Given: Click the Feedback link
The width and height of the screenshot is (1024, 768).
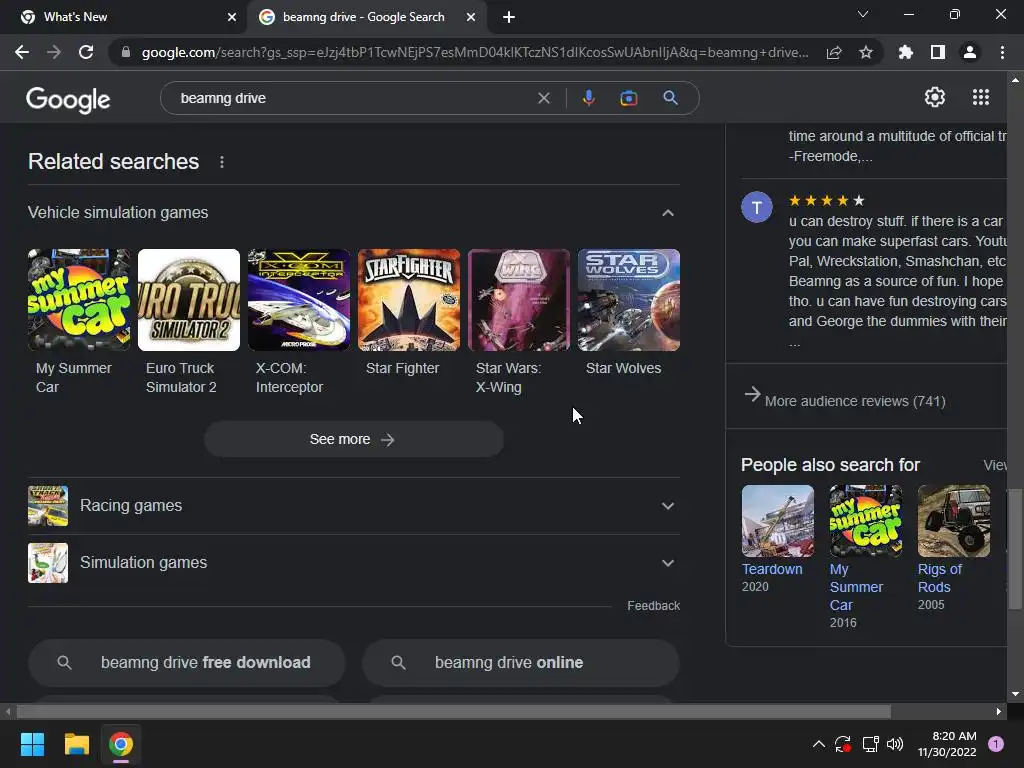Looking at the screenshot, I should coord(653,605).
